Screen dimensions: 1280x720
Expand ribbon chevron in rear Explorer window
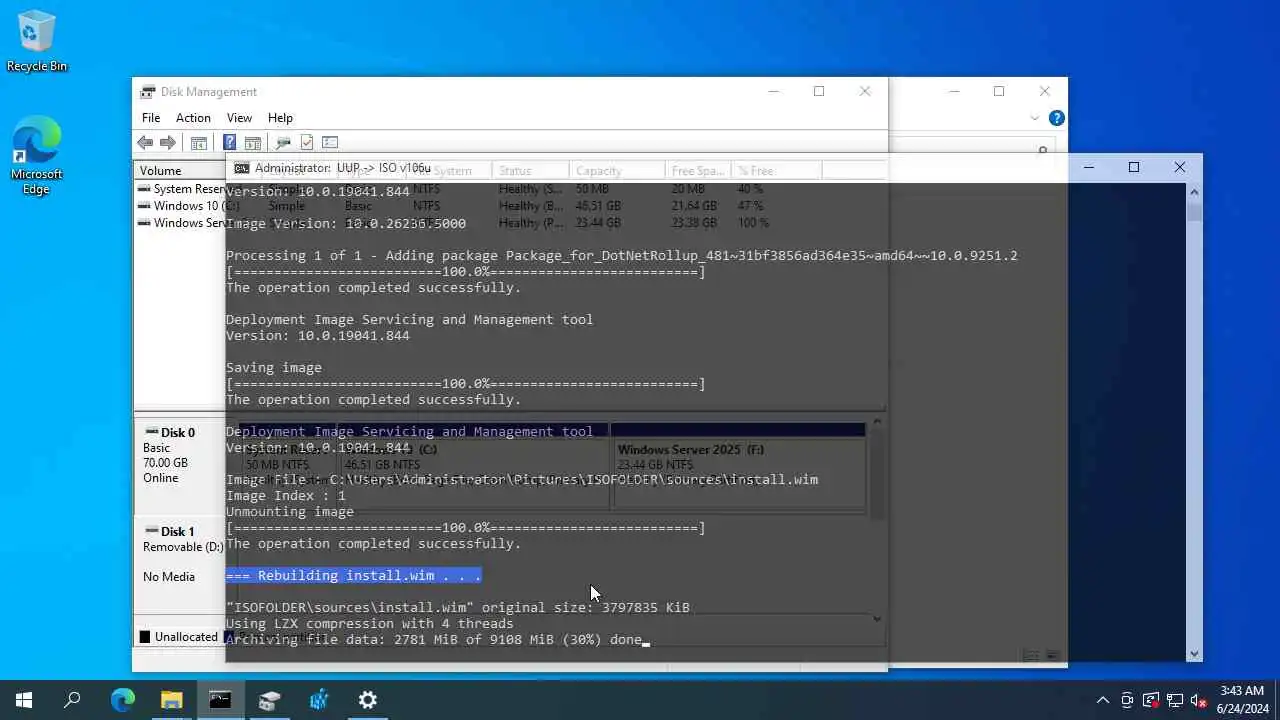[1035, 118]
